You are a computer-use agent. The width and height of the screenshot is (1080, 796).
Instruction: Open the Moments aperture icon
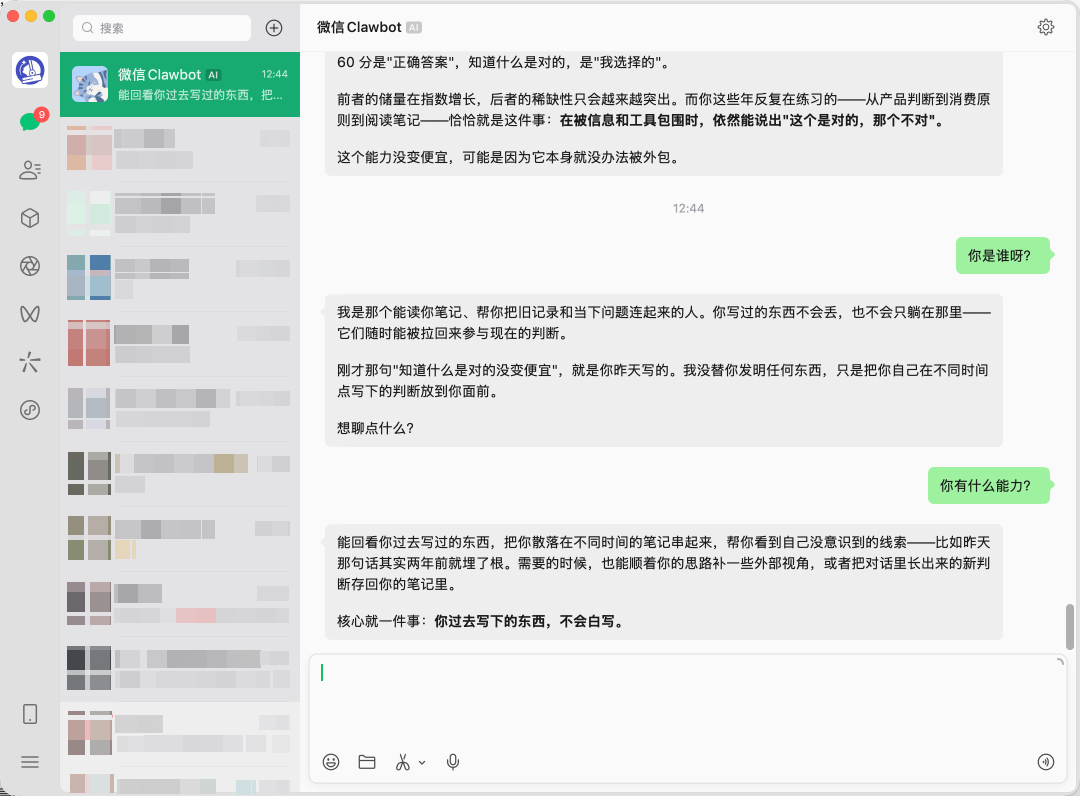pos(30,266)
